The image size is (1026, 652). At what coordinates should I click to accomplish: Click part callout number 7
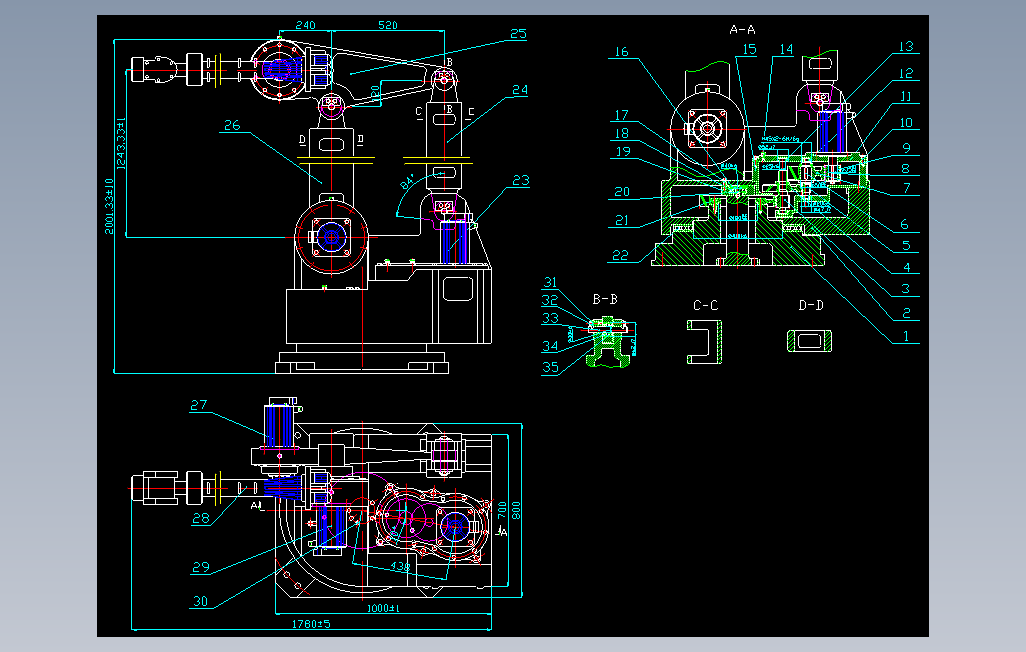[x=907, y=188]
